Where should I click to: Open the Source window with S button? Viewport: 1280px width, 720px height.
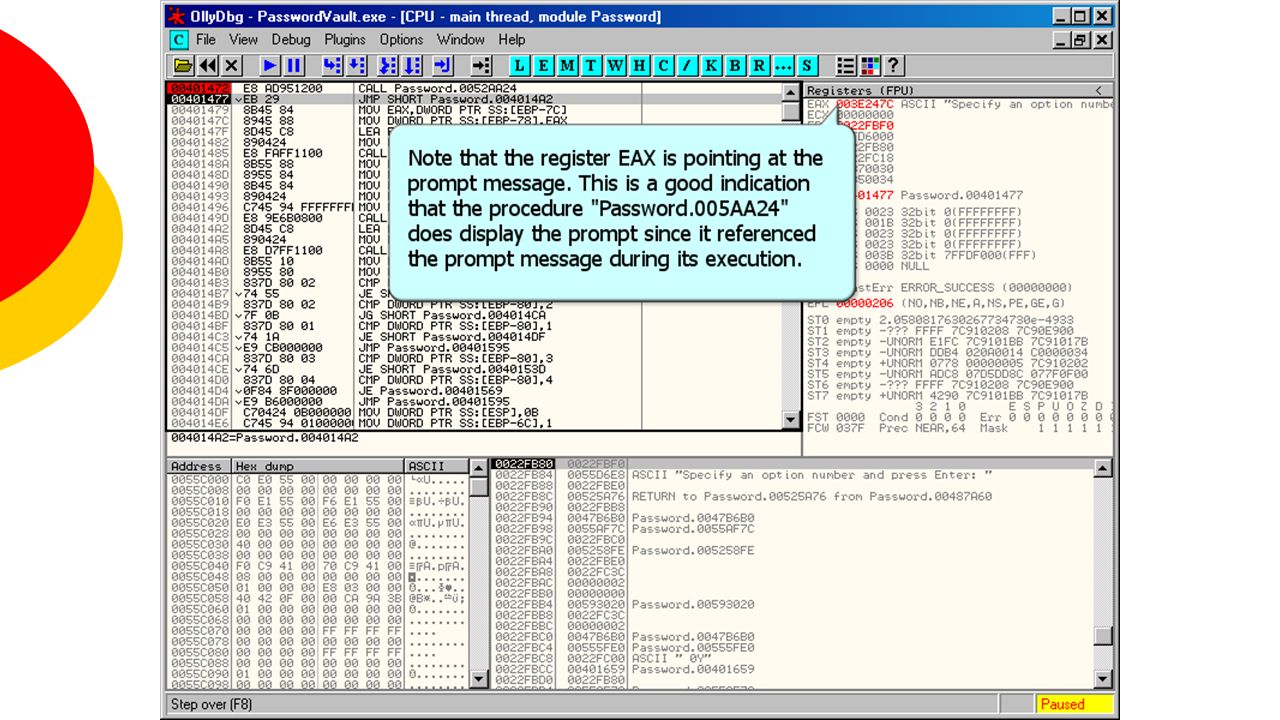click(x=807, y=66)
